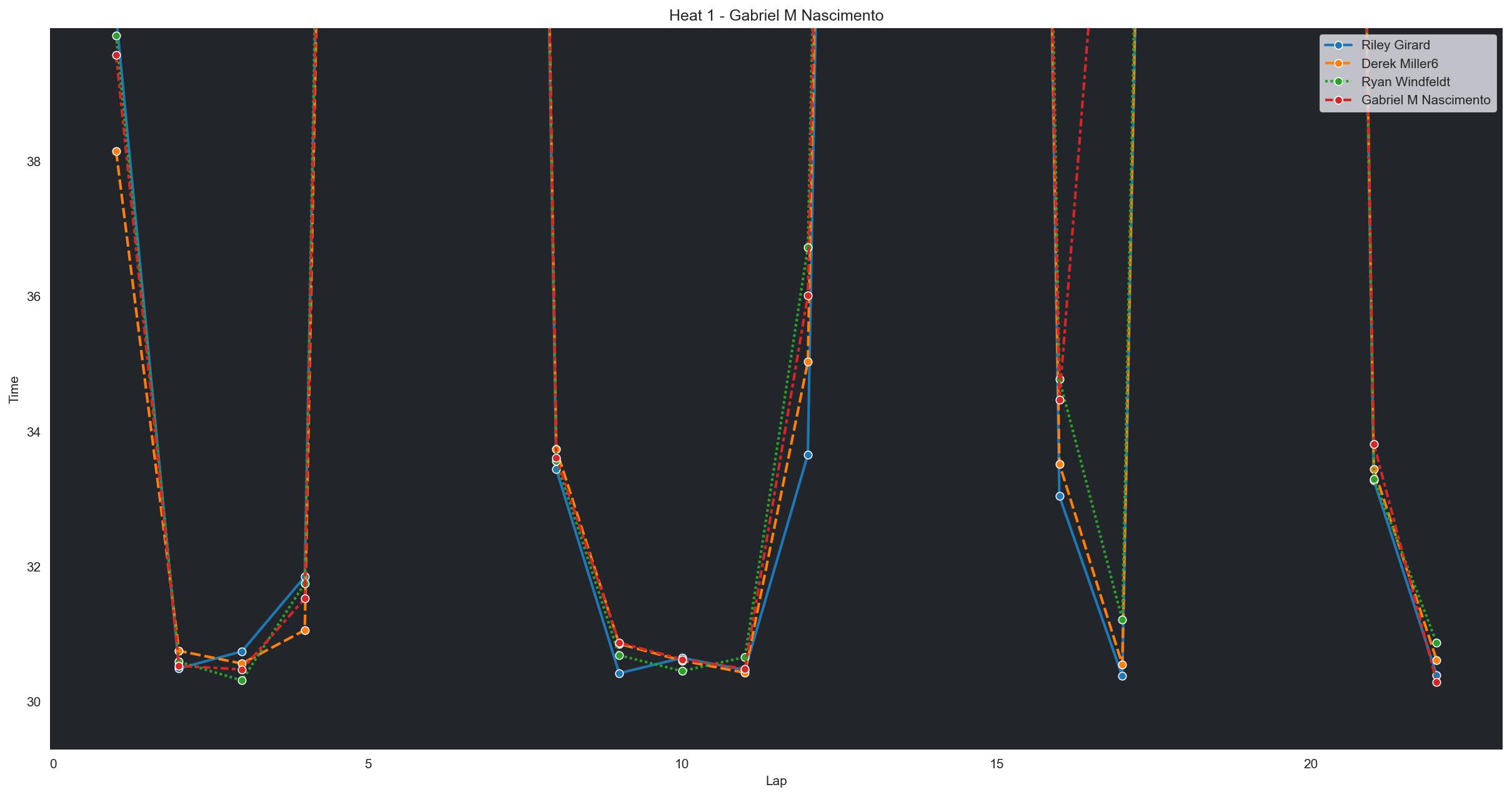The image size is (1512, 797).
Task: Click the Gabriel M Nascimento legend marker
Action: (x=1338, y=100)
